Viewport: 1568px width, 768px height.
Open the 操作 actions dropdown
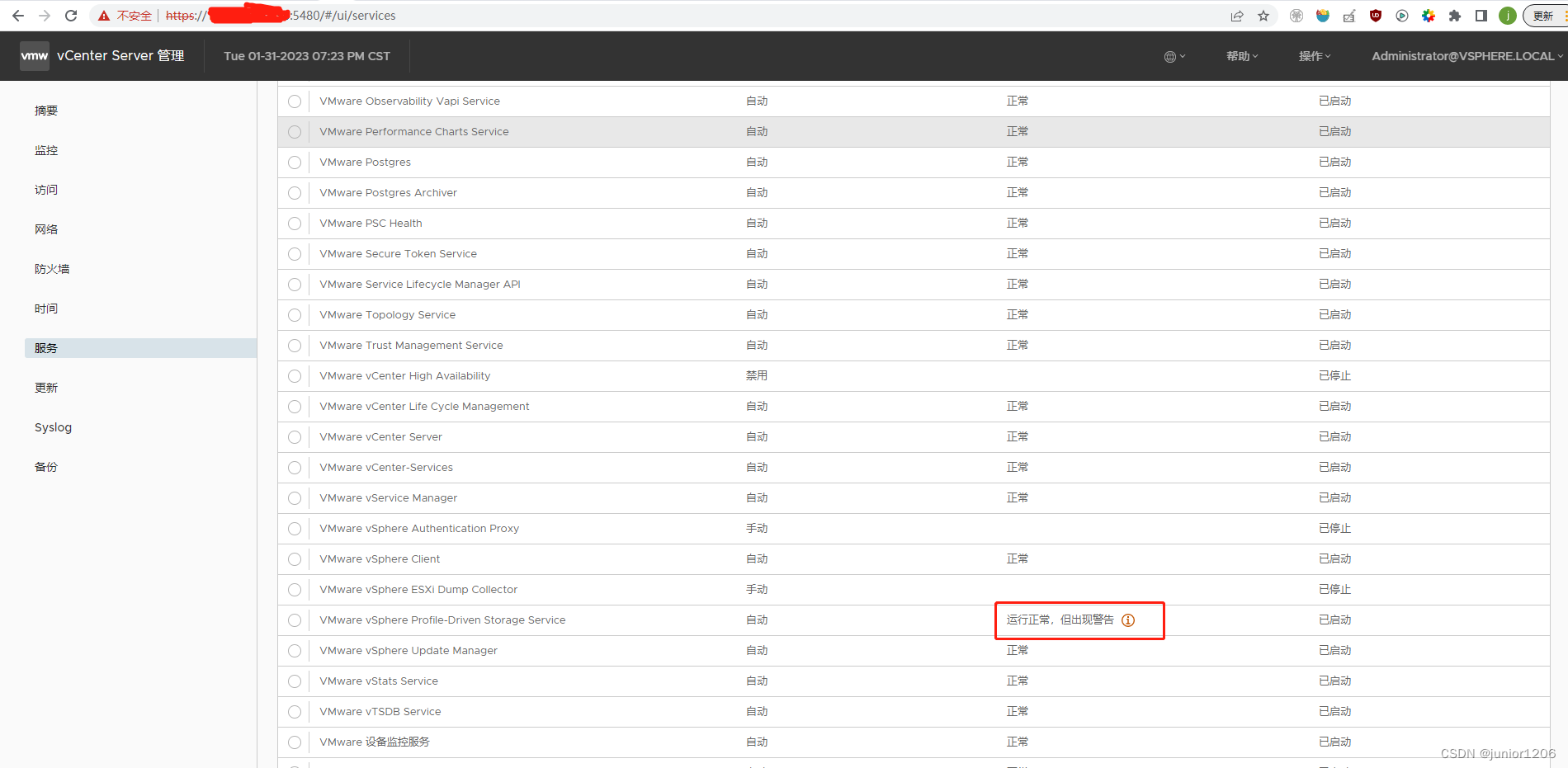pyautogui.click(x=1315, y=56)
